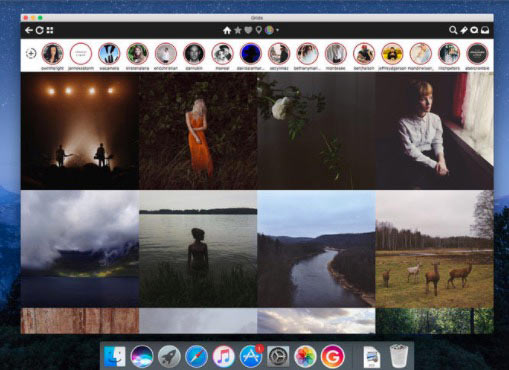Open the blue silhouette story avatar
This screenshot has height=370, width=509.
(251, 53)
